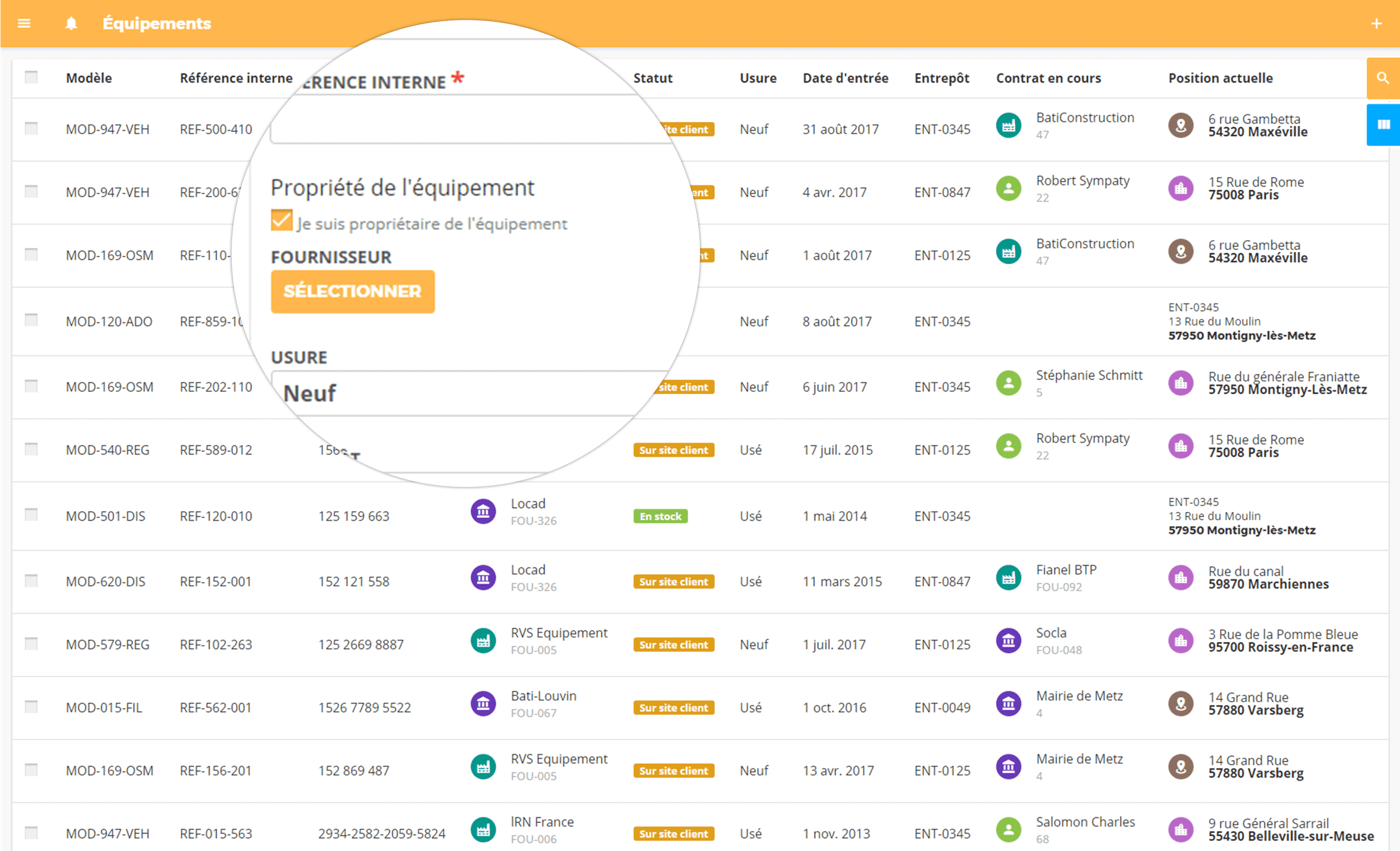Image resolution: width=1400 pixels, height=851 pixels.
Task: Click warehouse ENT-0049 cell
Action: [x=942, y=708]
